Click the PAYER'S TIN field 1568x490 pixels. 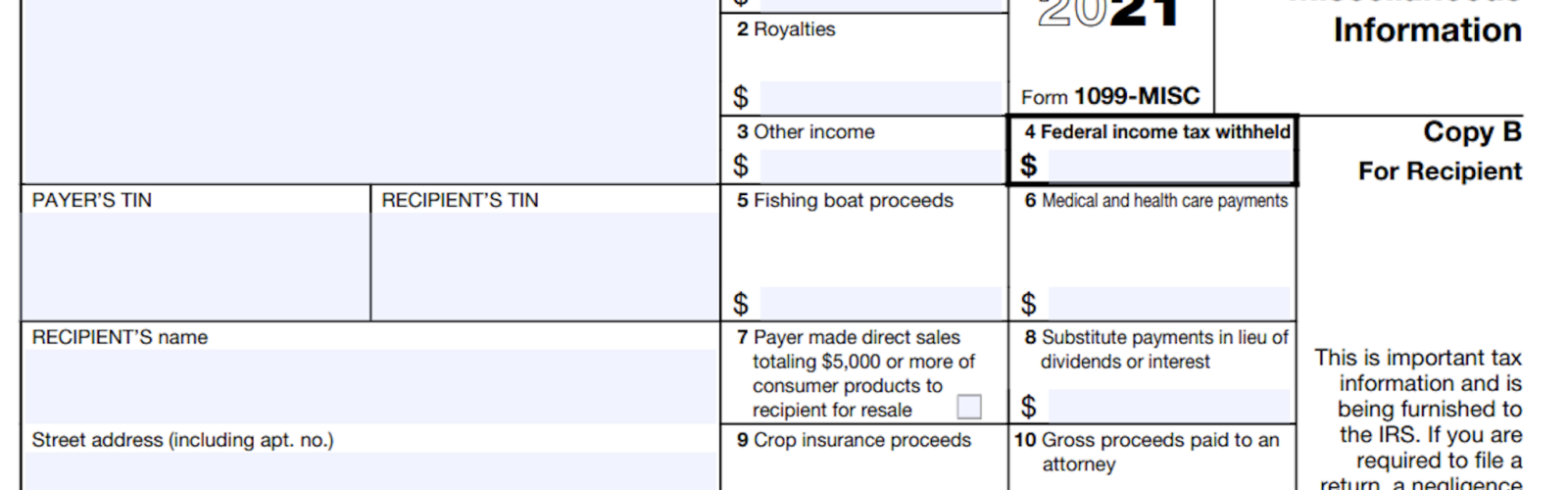tap(196, 266)
